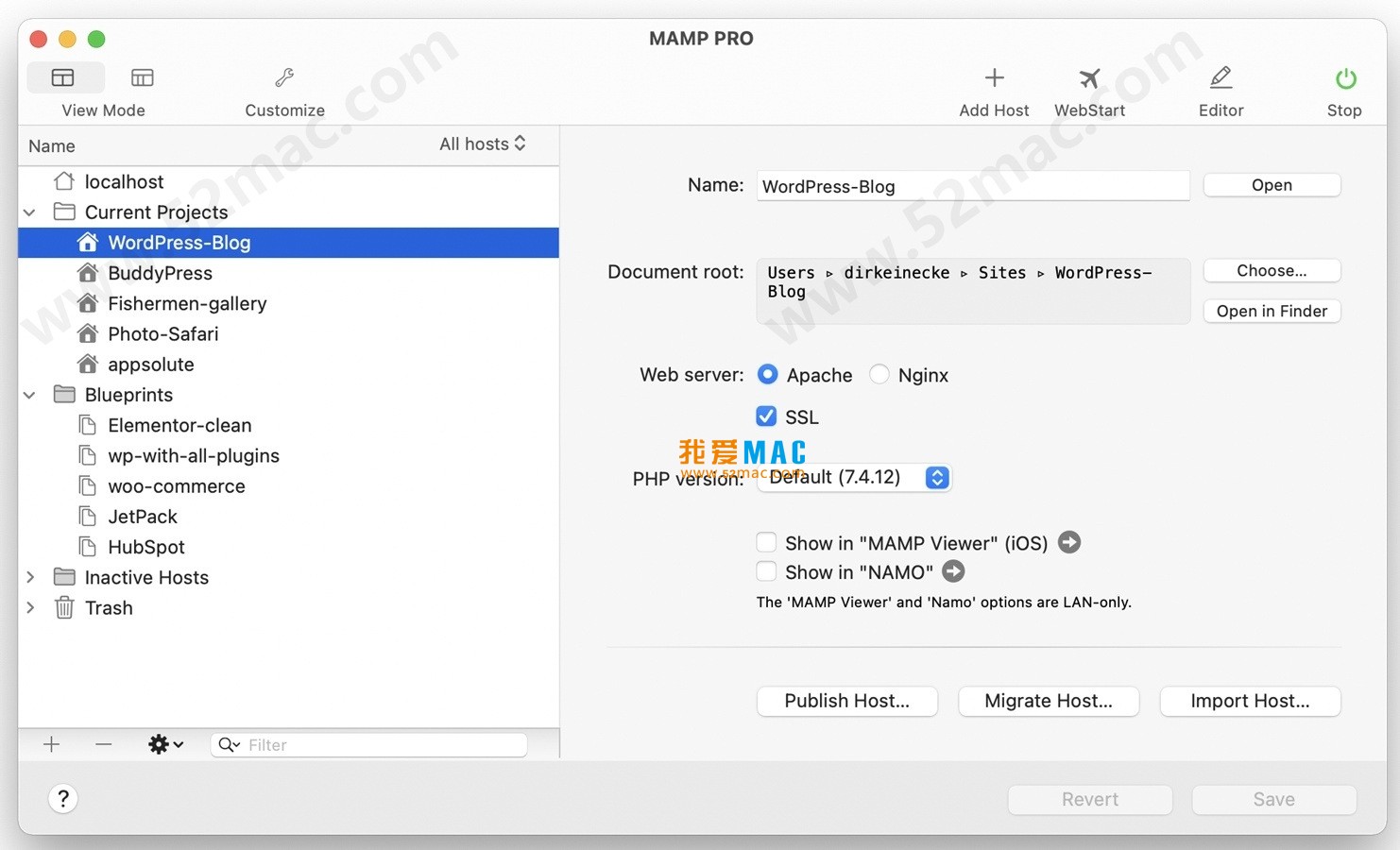Click into the Filter search field
This screenshot has width=1400, height=850.
(x=369, y=744)
